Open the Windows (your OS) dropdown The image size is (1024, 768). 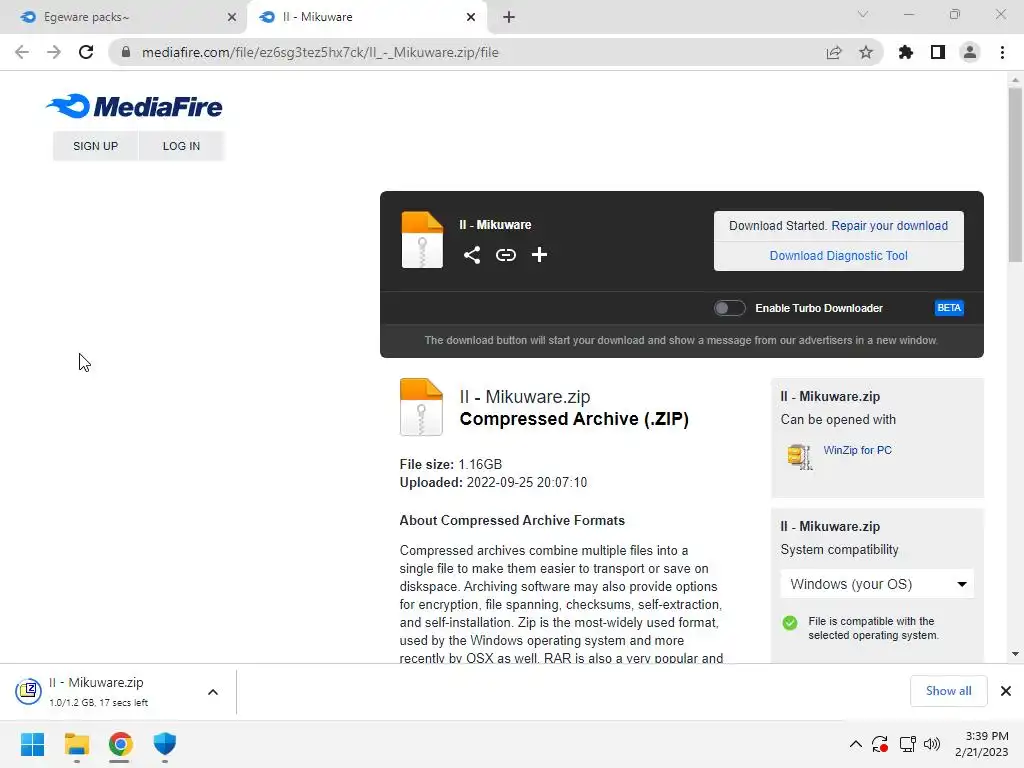[x=877, y=584]
